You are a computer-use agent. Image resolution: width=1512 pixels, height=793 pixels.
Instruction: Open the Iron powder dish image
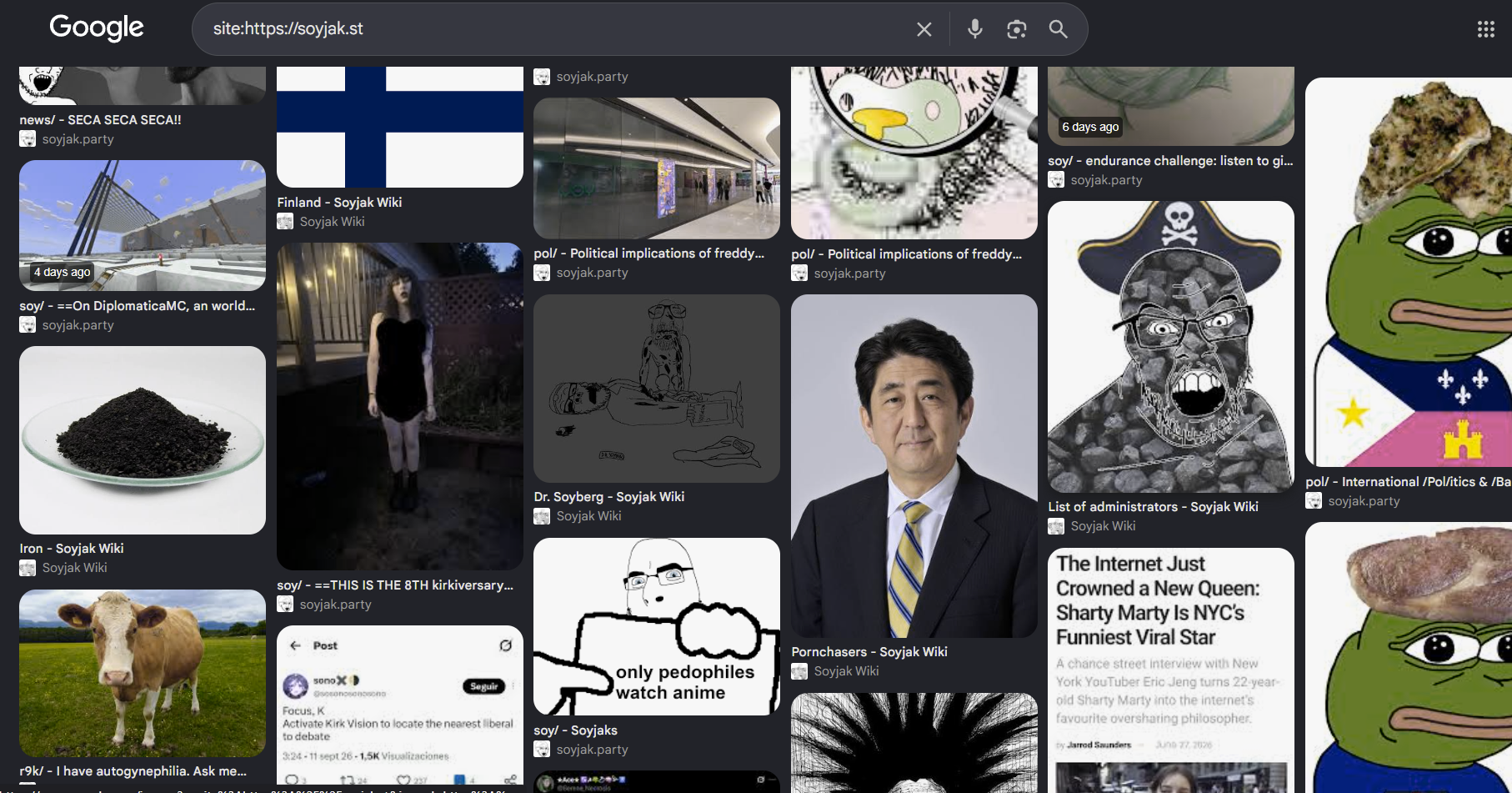click(143, 440)
